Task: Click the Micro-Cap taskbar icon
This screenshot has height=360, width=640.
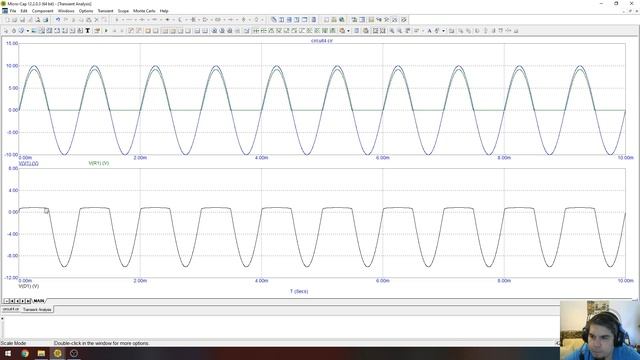Action: tap(58, 353)
